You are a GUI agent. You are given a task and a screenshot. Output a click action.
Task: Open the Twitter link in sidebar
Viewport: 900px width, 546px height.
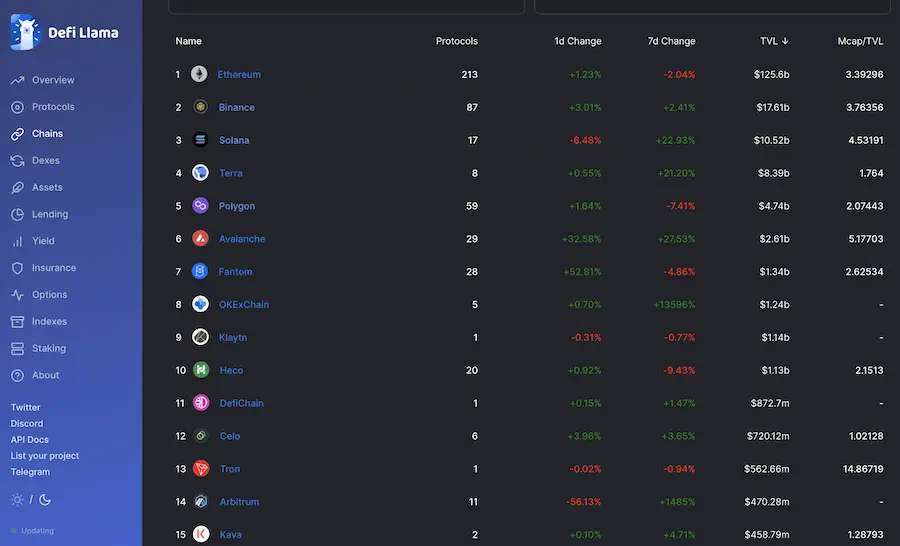click(x=26, y=408)
